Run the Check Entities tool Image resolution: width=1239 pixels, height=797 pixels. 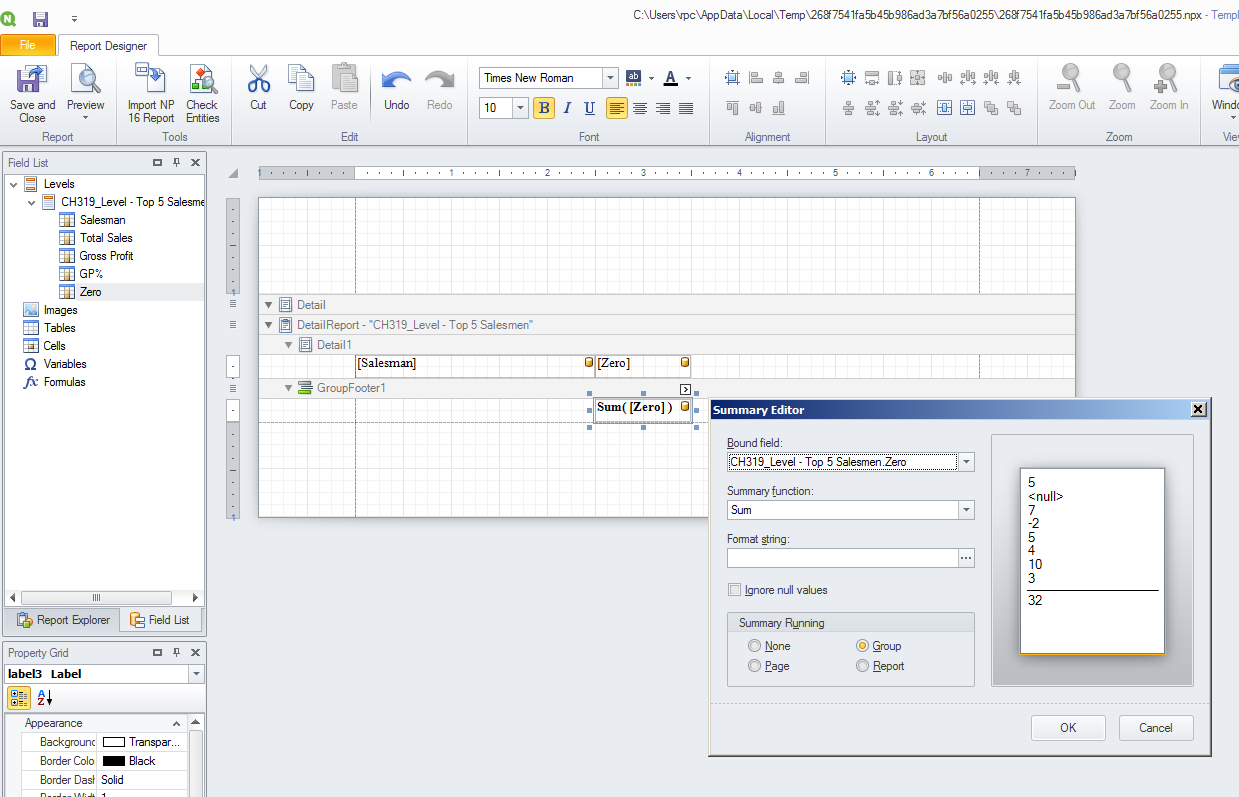tap(202, 80)
